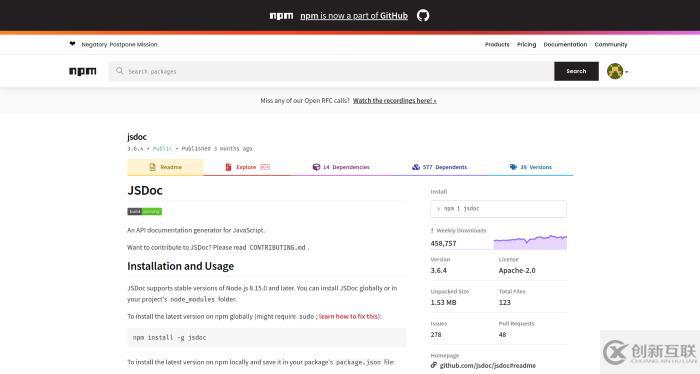Click the heart icon beside Negotiate text
The width and height of the screenshot is (700, 374).
(72, 44)
